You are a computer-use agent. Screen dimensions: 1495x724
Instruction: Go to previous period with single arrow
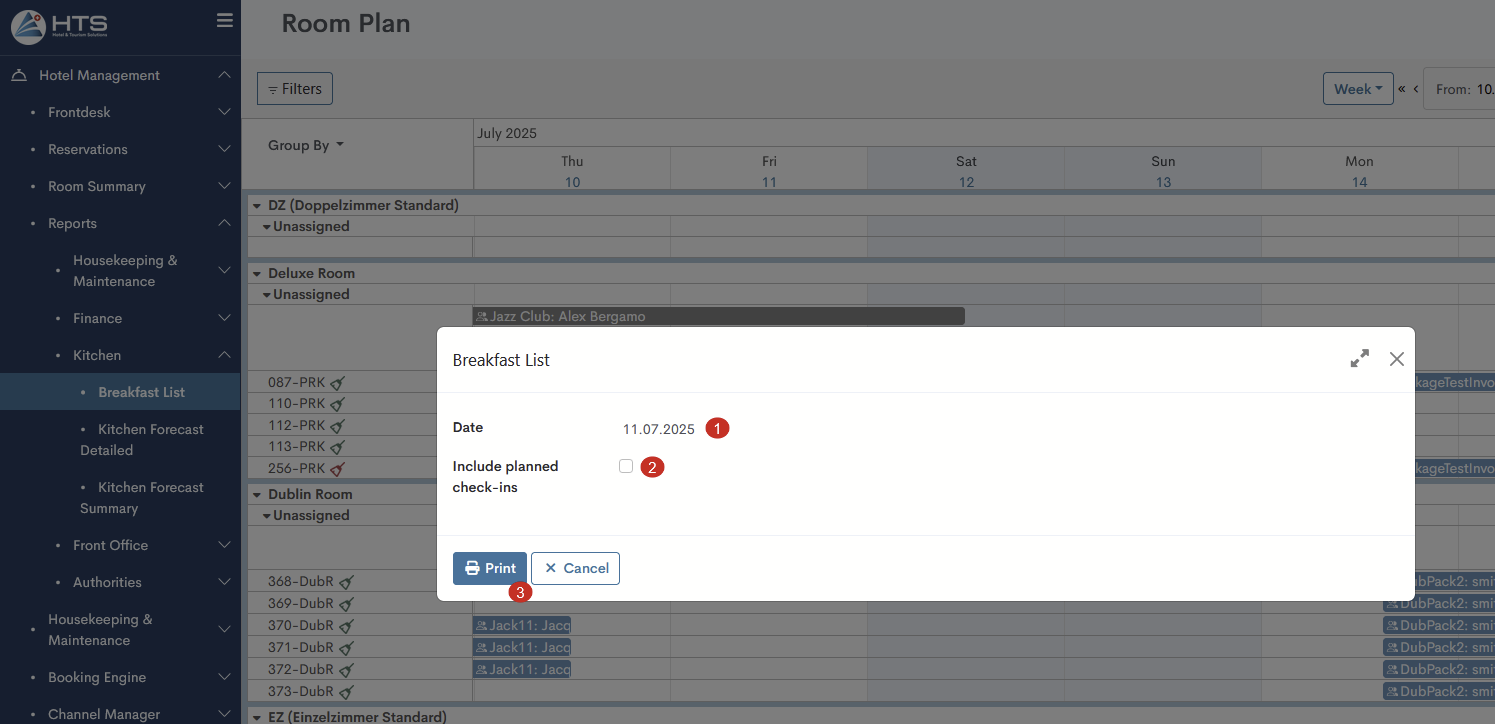click(x=1416, y=89)
